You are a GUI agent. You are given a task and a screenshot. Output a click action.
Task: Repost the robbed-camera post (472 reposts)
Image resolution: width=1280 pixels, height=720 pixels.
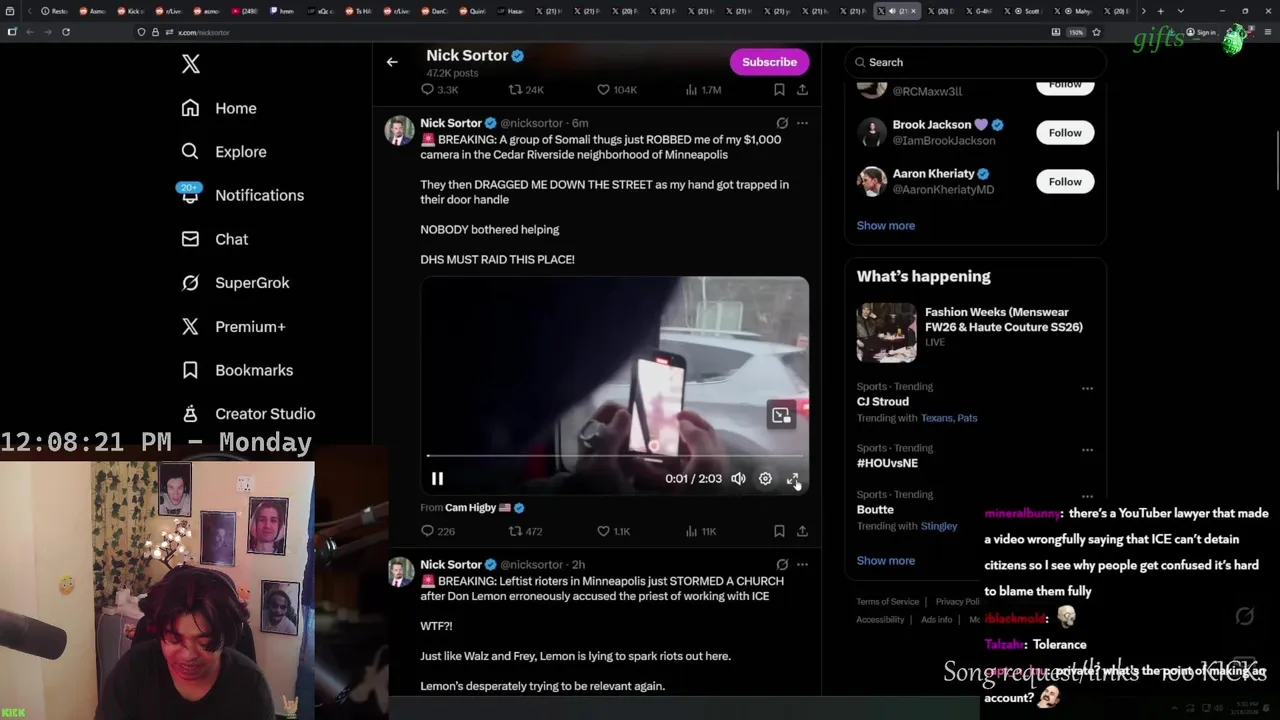(x=525, y=531)
